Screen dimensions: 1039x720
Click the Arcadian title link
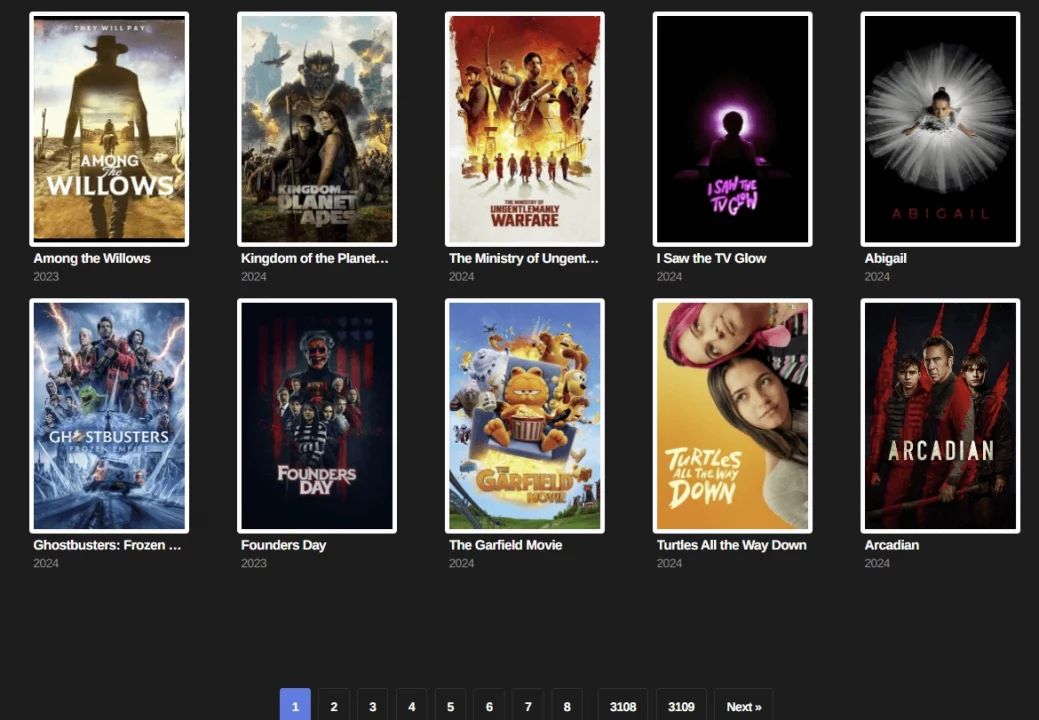(x=892, y=545)
